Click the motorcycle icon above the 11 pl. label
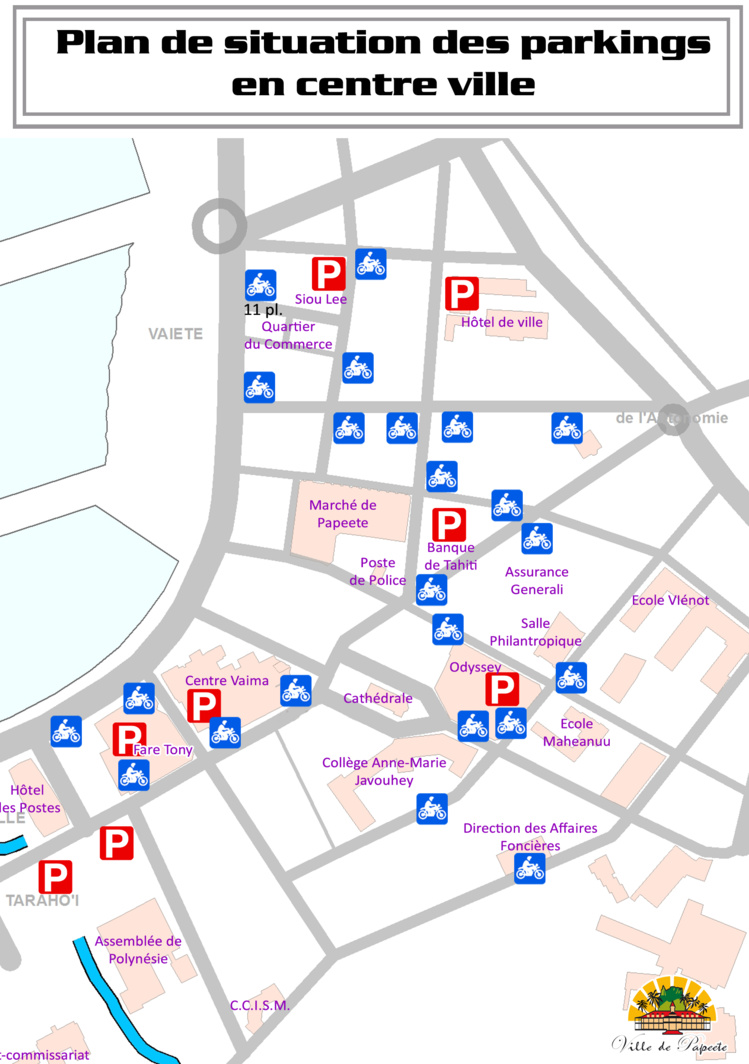 tap(261, 285)
